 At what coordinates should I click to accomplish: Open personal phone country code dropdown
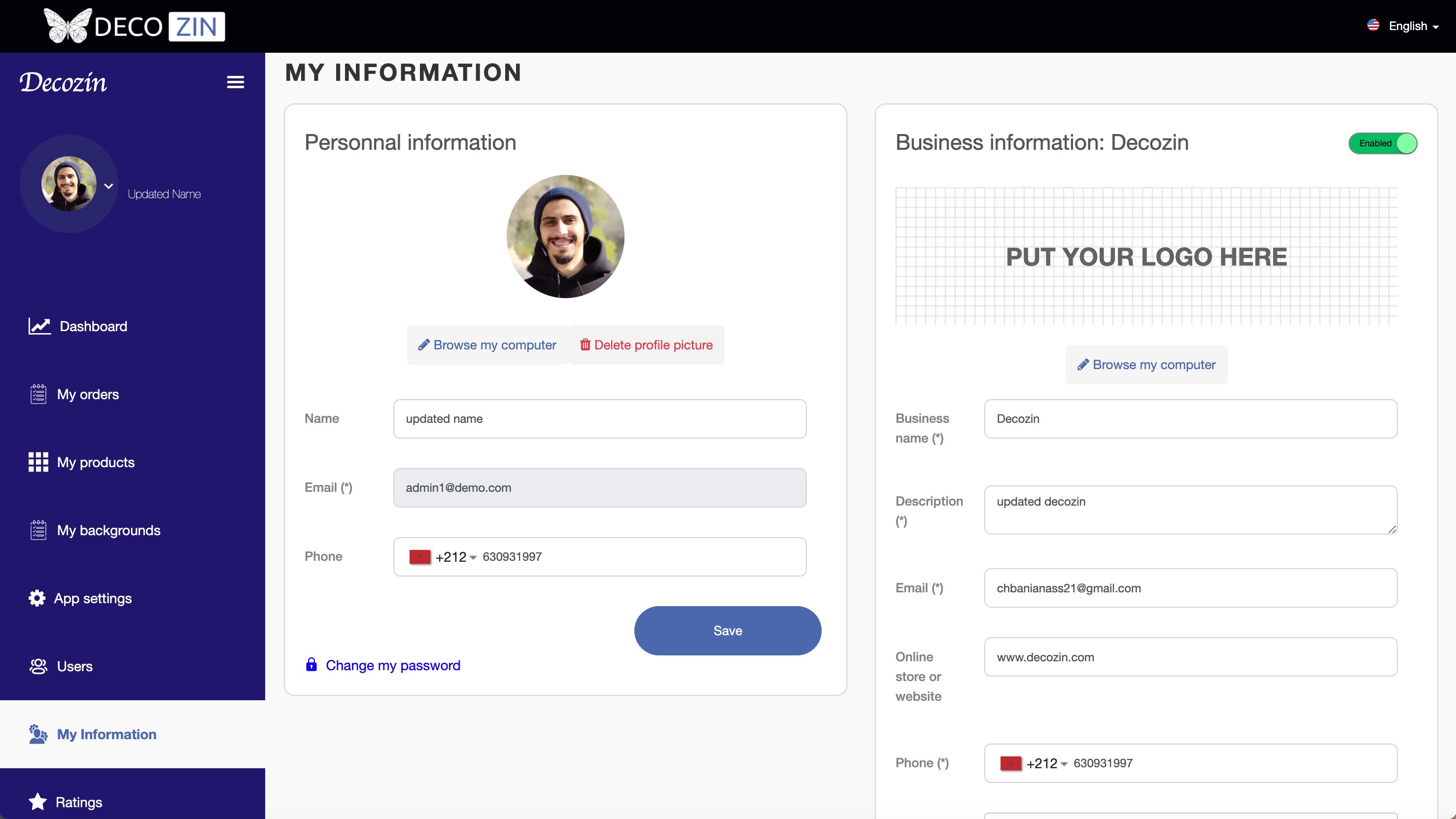click(444, 557)
